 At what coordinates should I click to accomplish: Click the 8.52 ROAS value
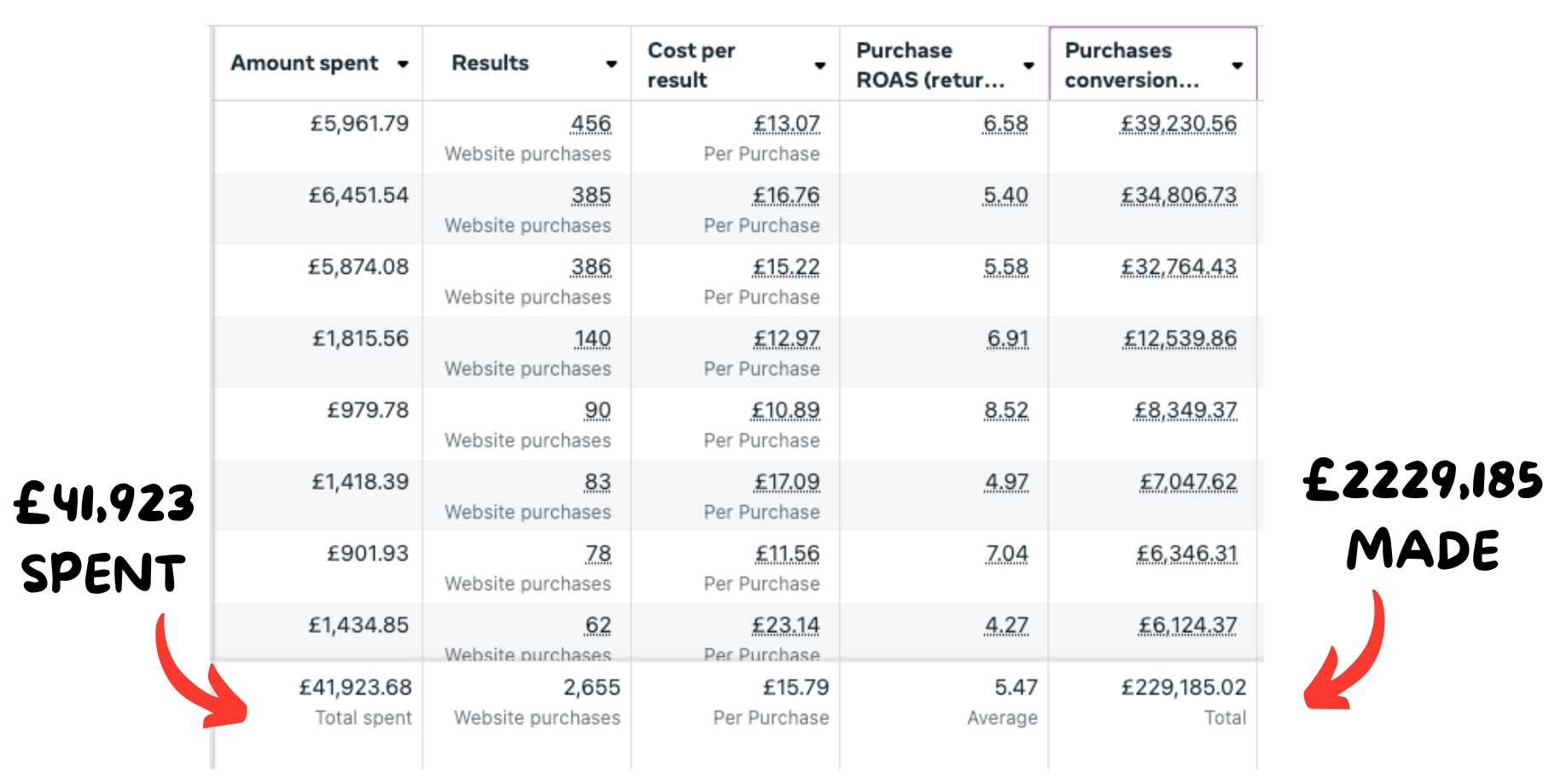click(x=1006, y=410)
